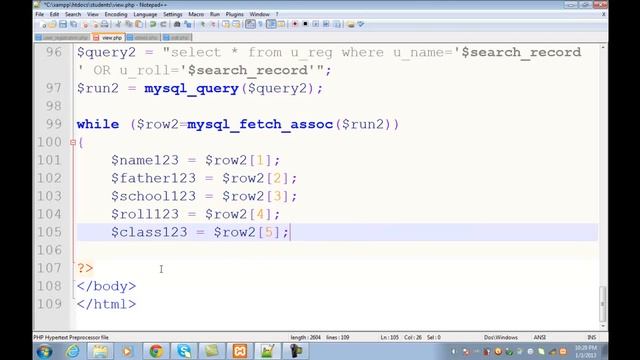Click the Redo toolbar arrow
The image size is (640, 360).
point(163,24)
